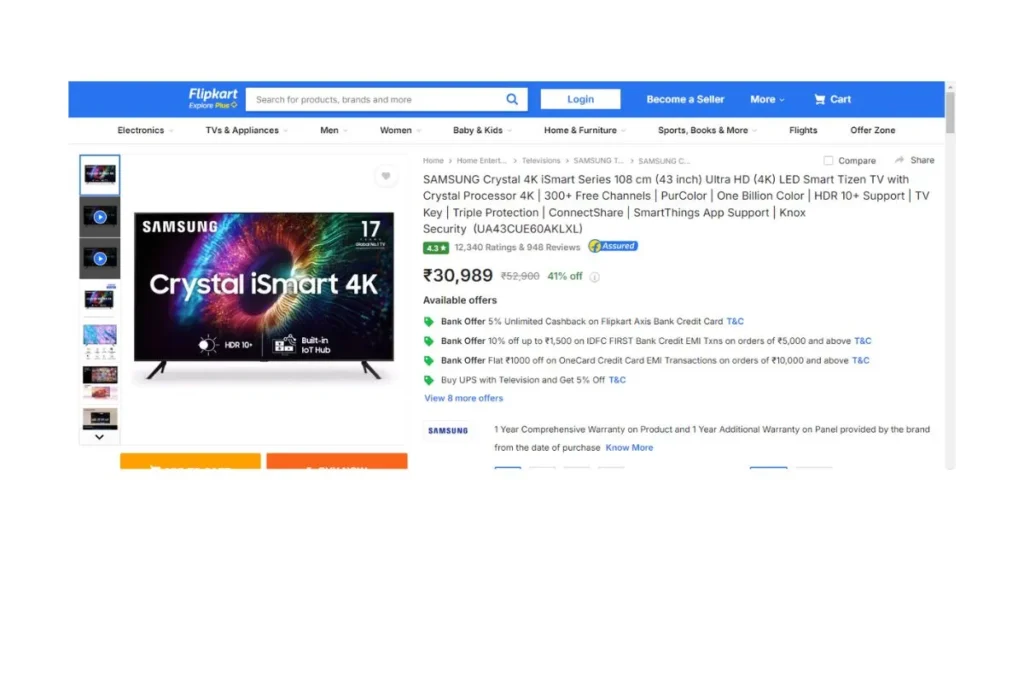Expand the Women category dropdown
This screenshot has width=1024, height=683.
400,130
